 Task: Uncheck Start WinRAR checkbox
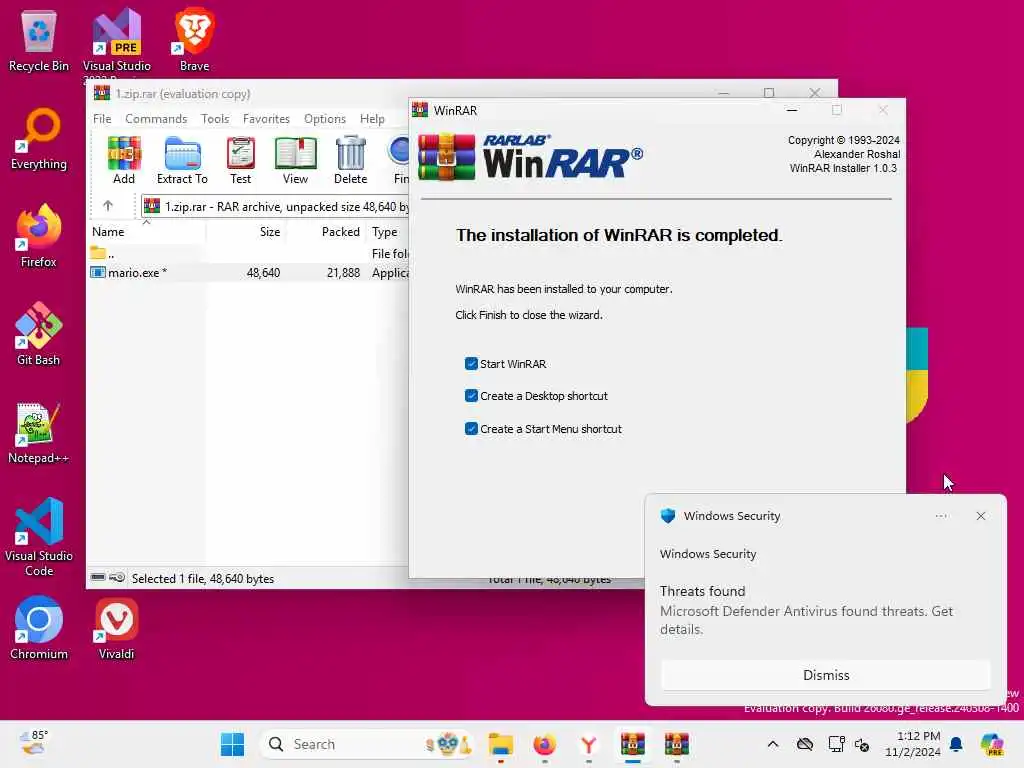(471, 364)
